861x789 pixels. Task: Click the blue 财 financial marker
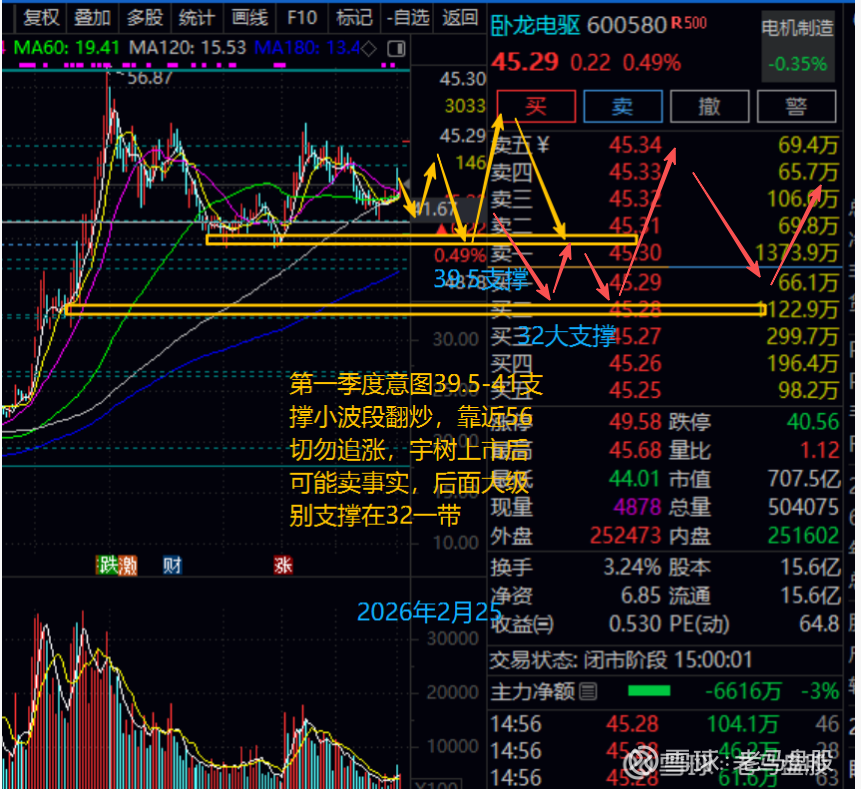point(172,565)
